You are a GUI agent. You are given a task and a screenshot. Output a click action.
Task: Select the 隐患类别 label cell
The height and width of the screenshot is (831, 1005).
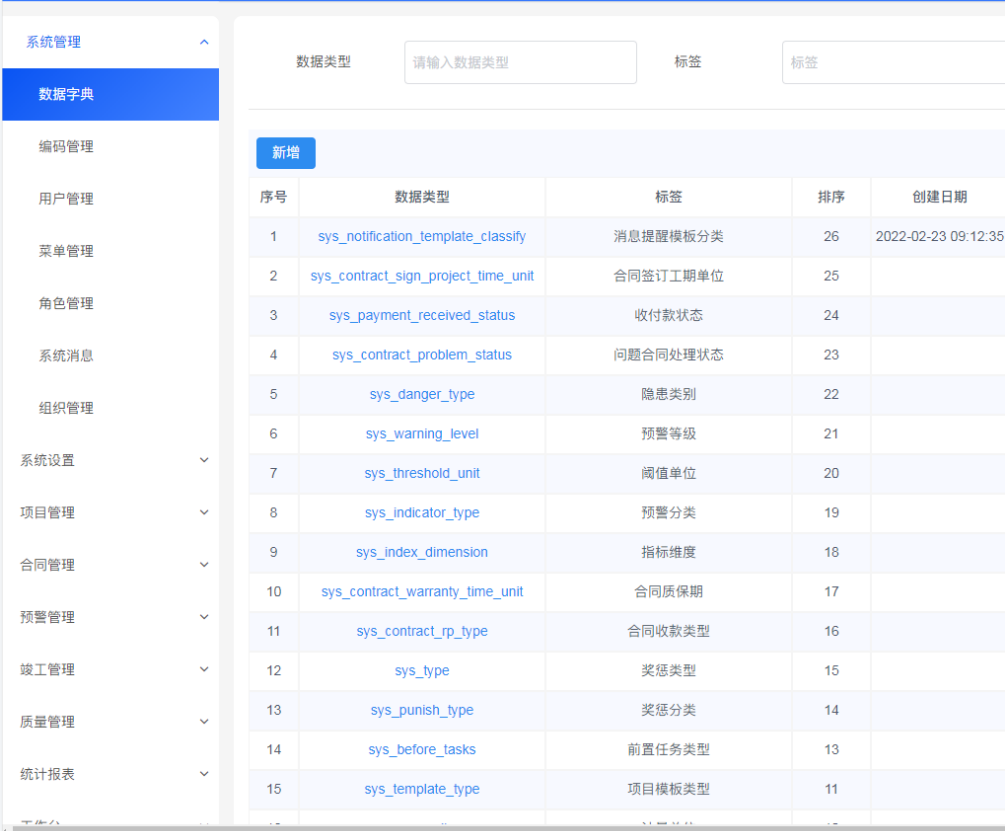coord(669,394)
